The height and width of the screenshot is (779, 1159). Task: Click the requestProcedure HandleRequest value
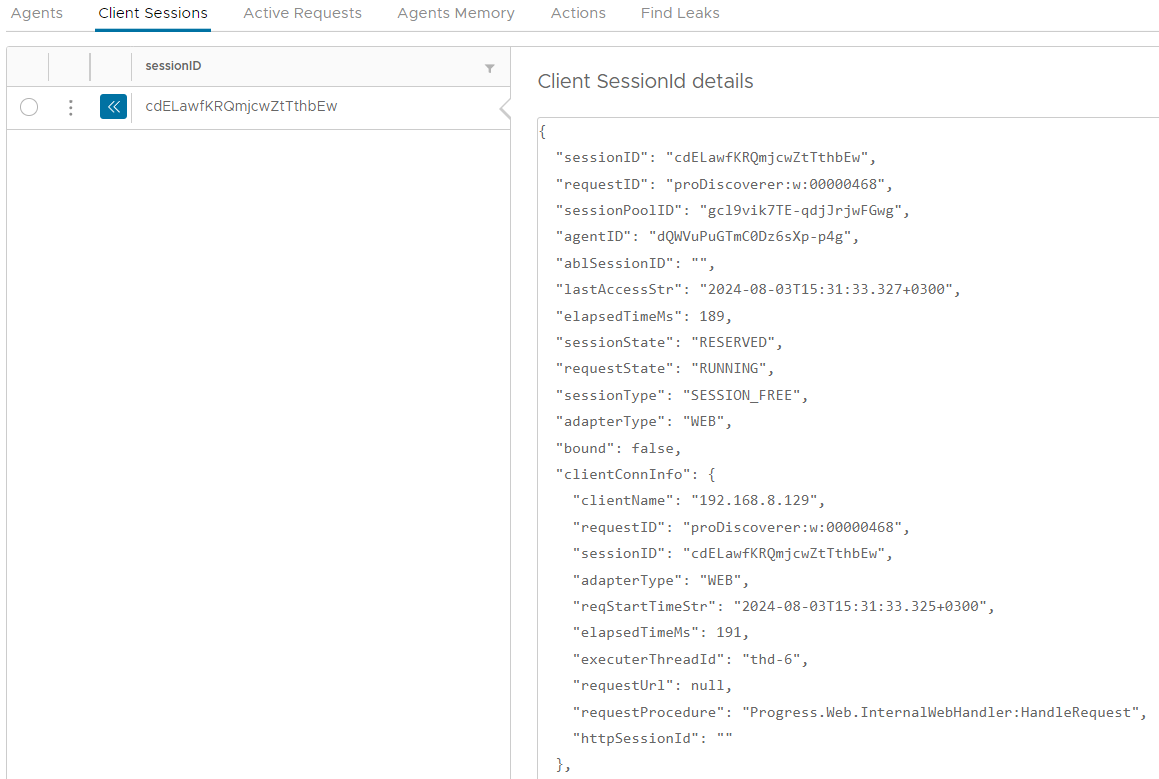click(x=942, y=712)
